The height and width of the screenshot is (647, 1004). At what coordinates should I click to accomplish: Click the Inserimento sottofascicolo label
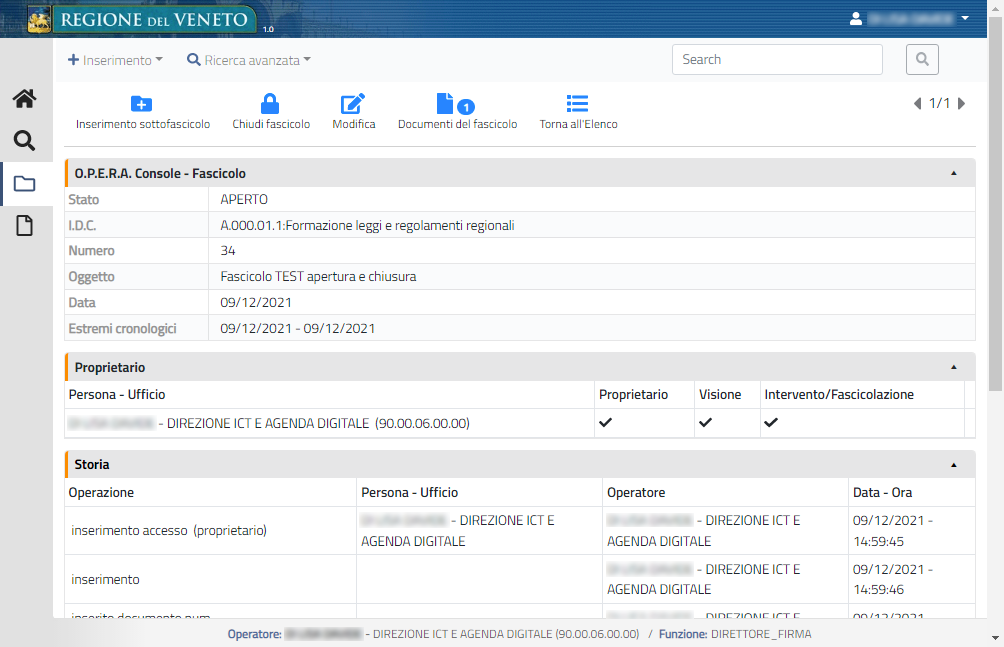coord(143,124)
